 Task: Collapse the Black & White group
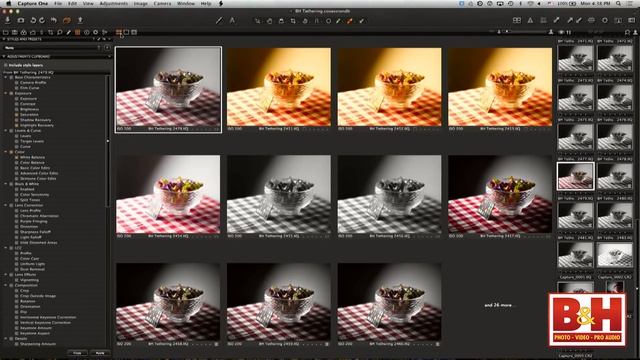(6, 184)
